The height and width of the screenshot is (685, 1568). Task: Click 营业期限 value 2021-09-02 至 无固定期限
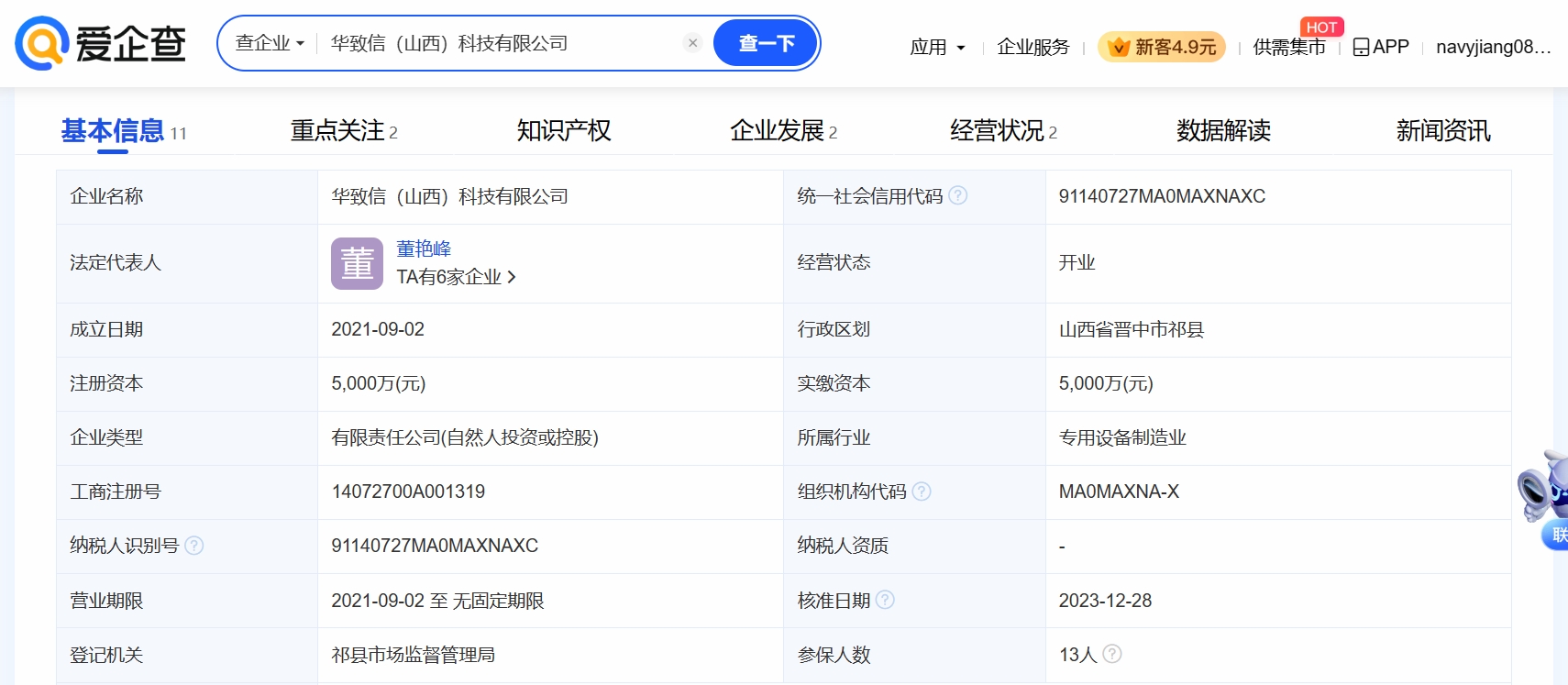click(437, 601)
